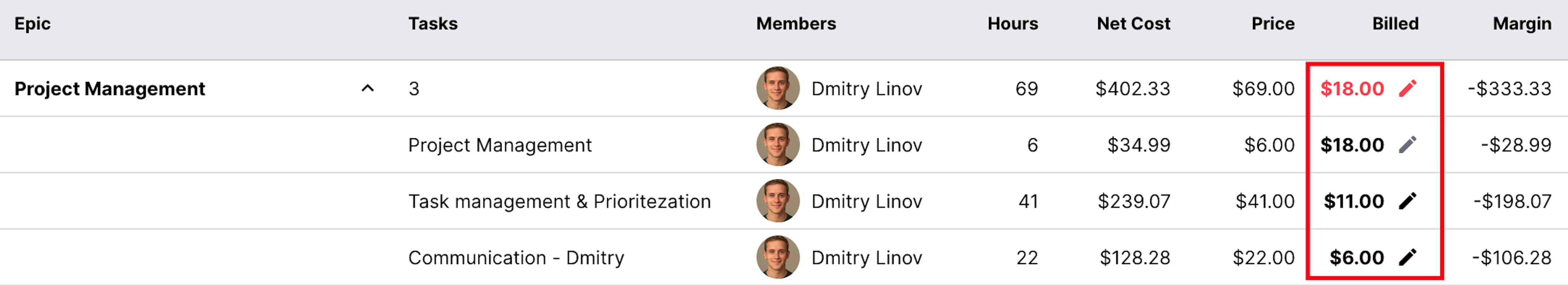This screenshot has height=286, width=1568.
Task: Click the Members column header
Action: coord(796,24)
